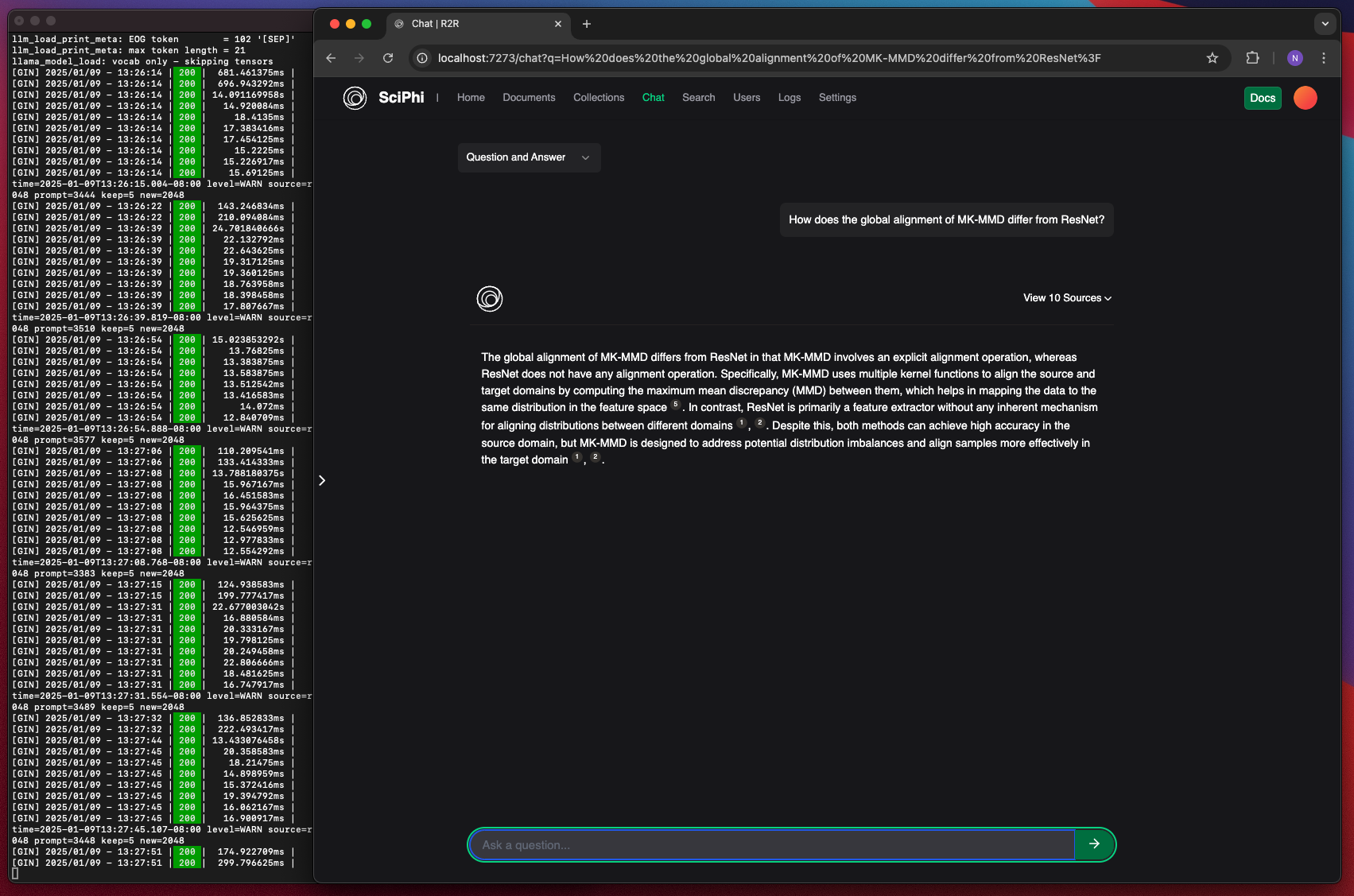Send the question with the arrow button
This screenshot has height=896, width=1354.
click(x=1095, y=844)
